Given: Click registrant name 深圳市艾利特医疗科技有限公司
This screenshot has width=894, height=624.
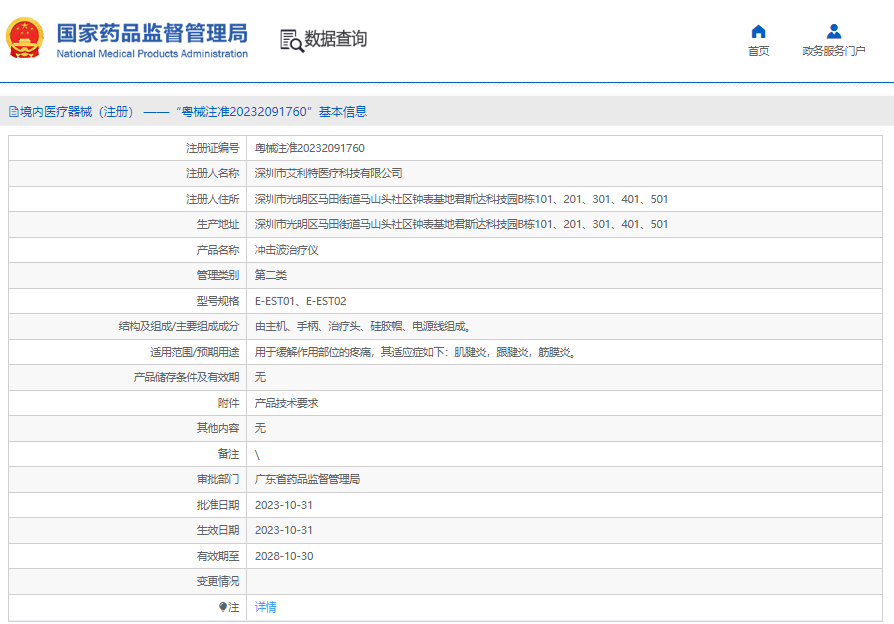Looking at the screenshot, I should 328,173.
